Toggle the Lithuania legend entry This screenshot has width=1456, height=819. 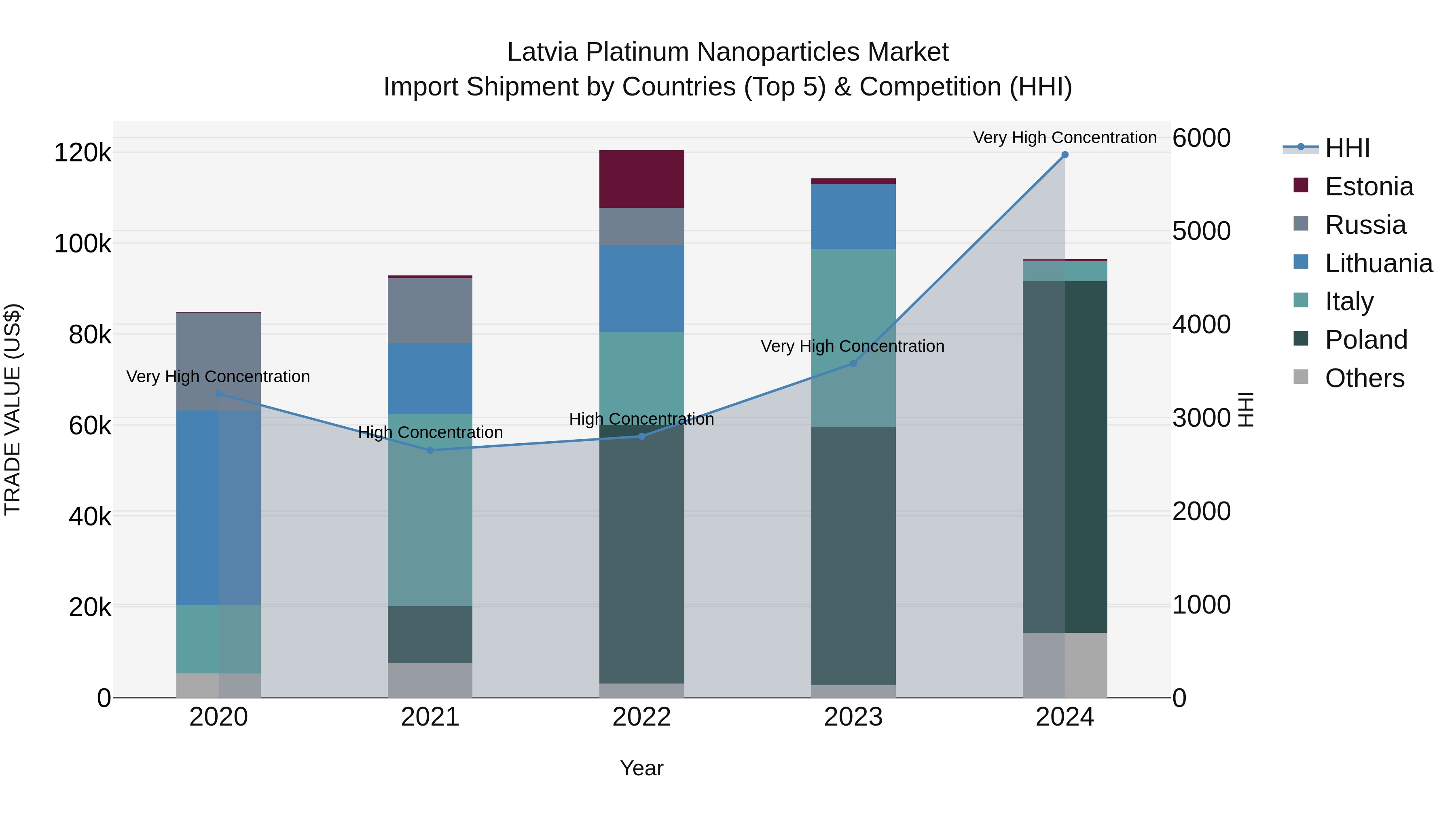(x=1363, y=263)
